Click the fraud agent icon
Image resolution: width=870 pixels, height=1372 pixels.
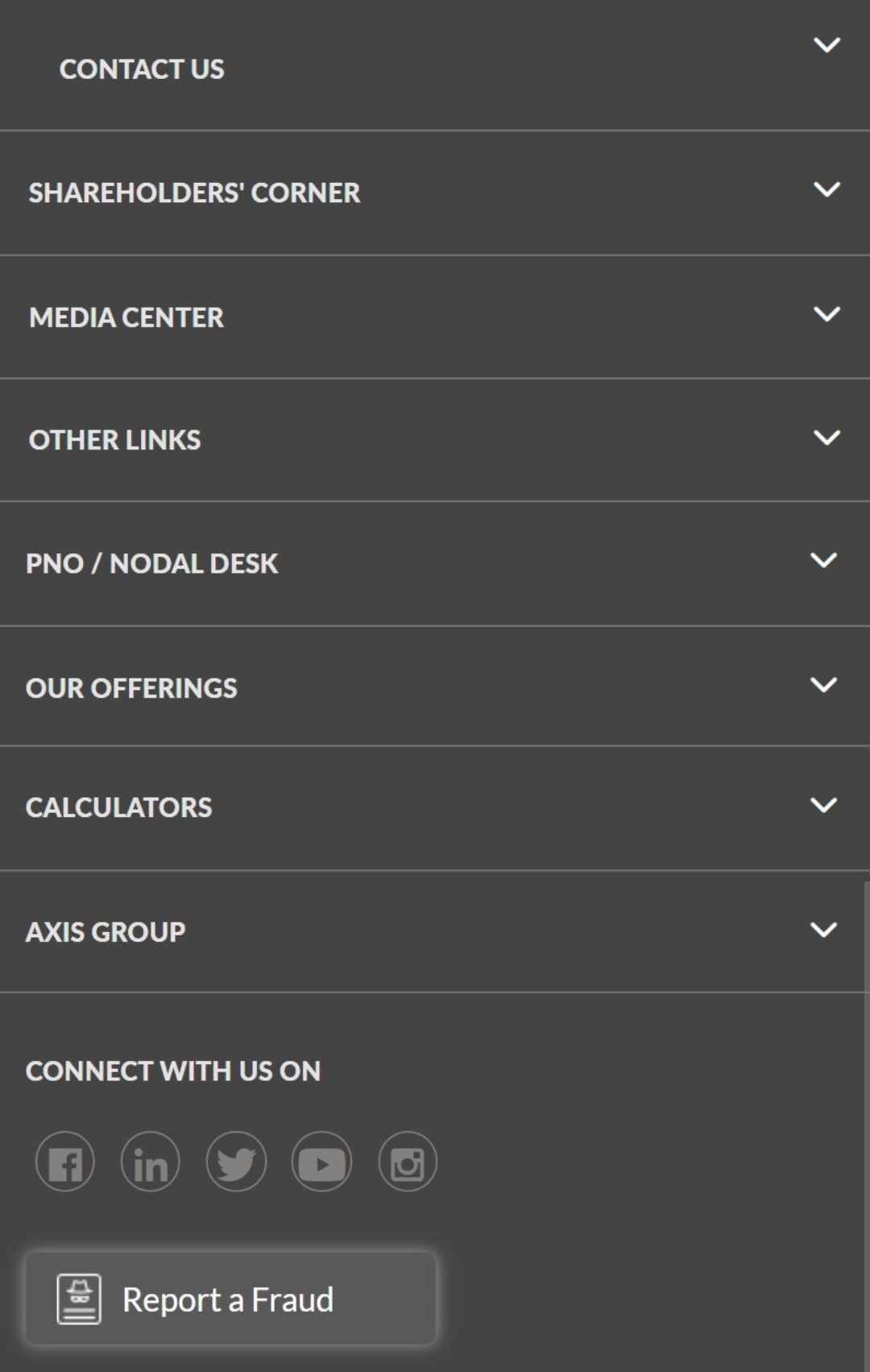pos(79,1299)
